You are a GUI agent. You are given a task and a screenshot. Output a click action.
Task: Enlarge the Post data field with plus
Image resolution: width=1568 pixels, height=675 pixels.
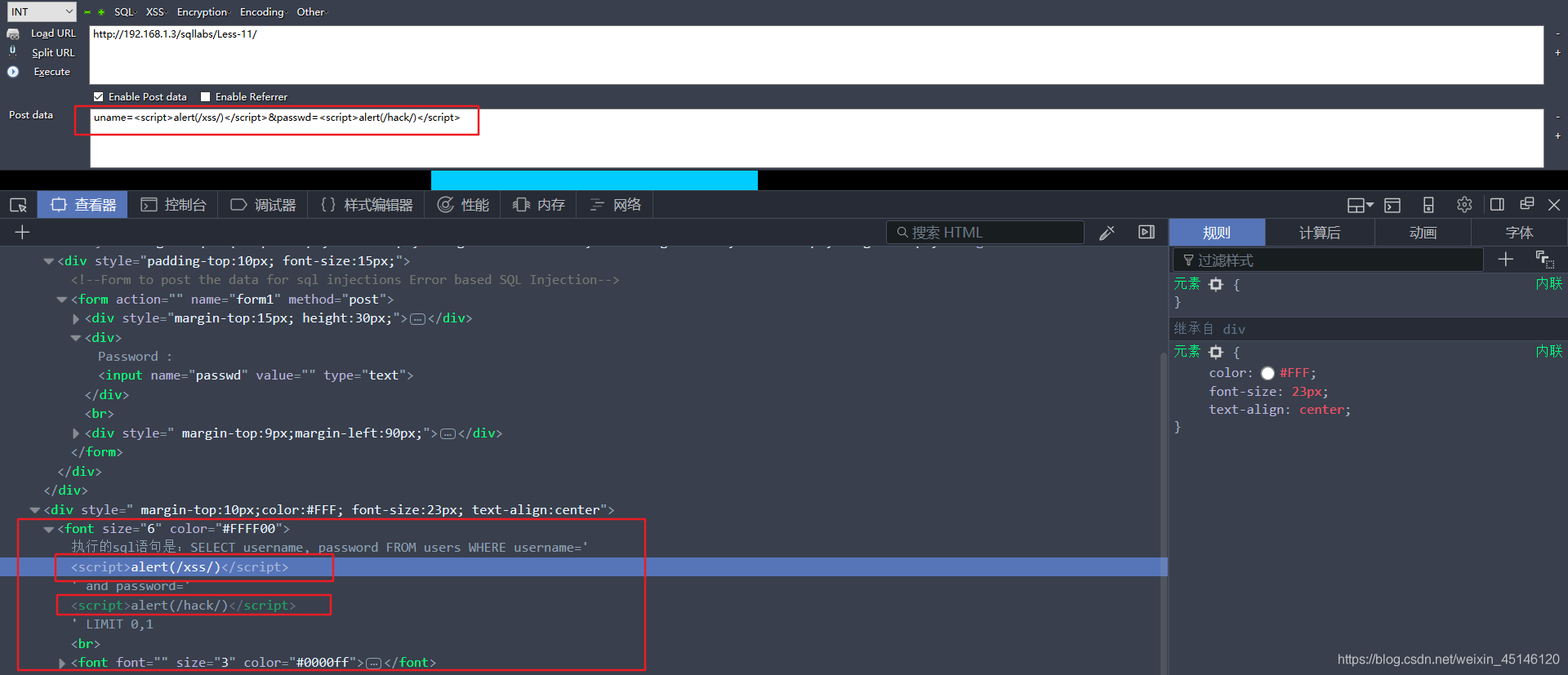pyautogui.click(x=1557, y=135)
